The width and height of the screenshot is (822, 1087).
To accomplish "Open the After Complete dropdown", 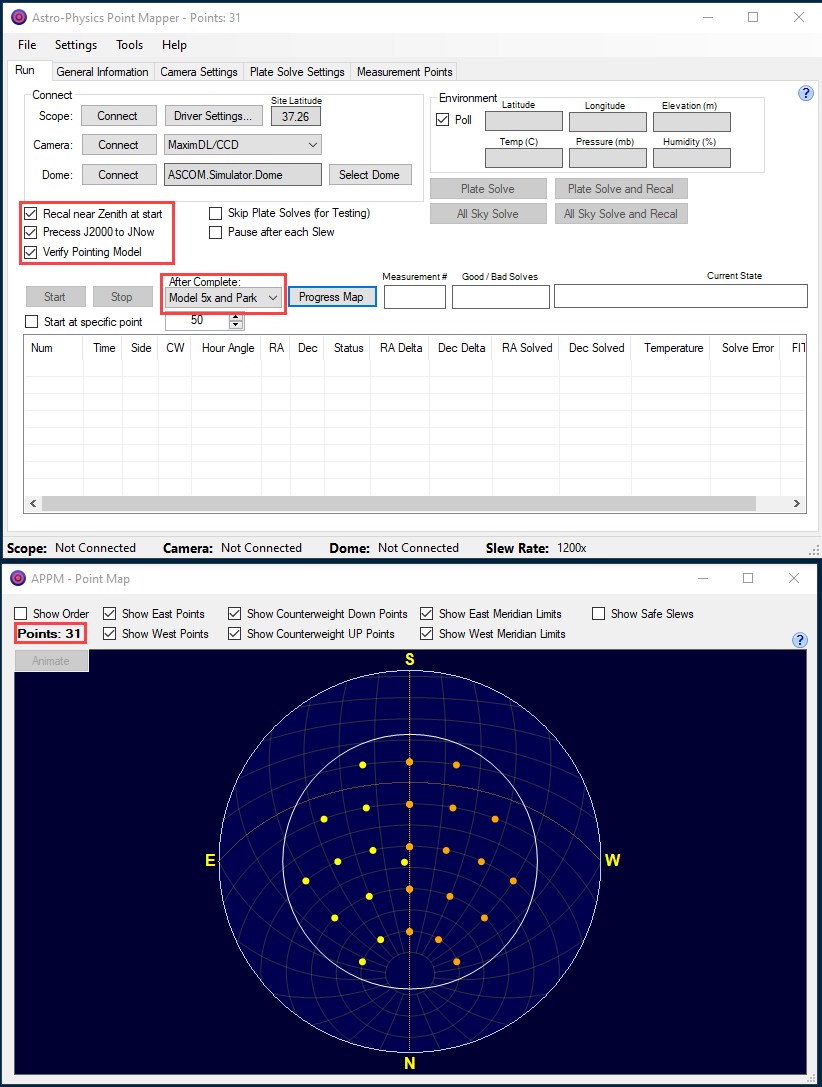I will point(224,297).
